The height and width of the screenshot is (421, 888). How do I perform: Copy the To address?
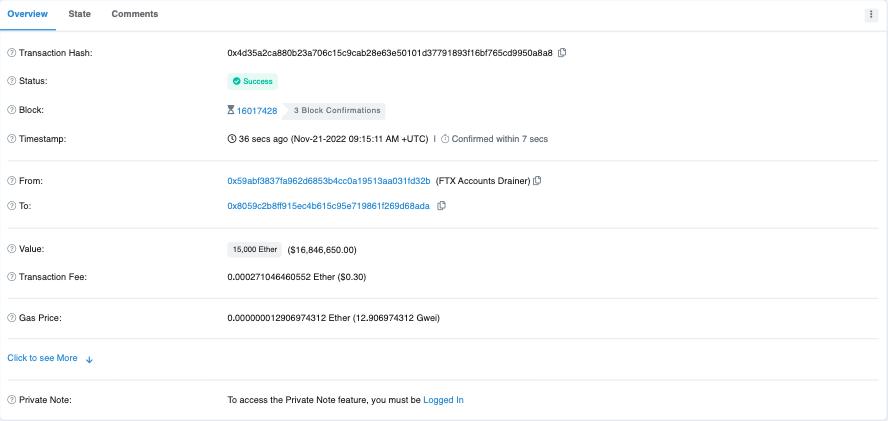442,206
